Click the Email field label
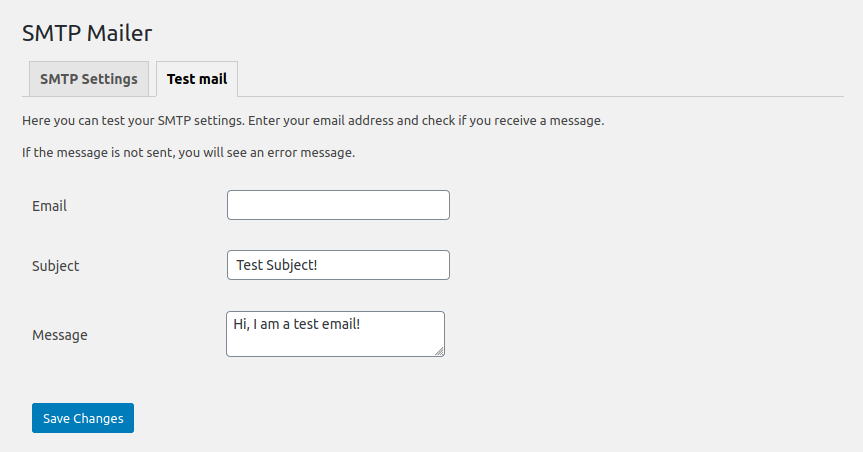The image size is (863, 452). (50, 206)
